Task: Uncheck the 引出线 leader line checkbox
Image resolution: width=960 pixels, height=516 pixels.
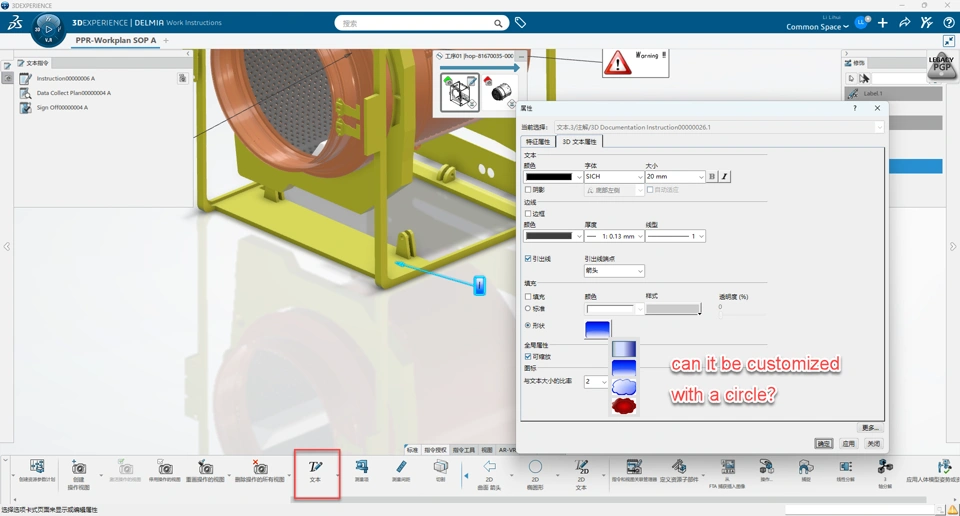Action: click(528, 259)
